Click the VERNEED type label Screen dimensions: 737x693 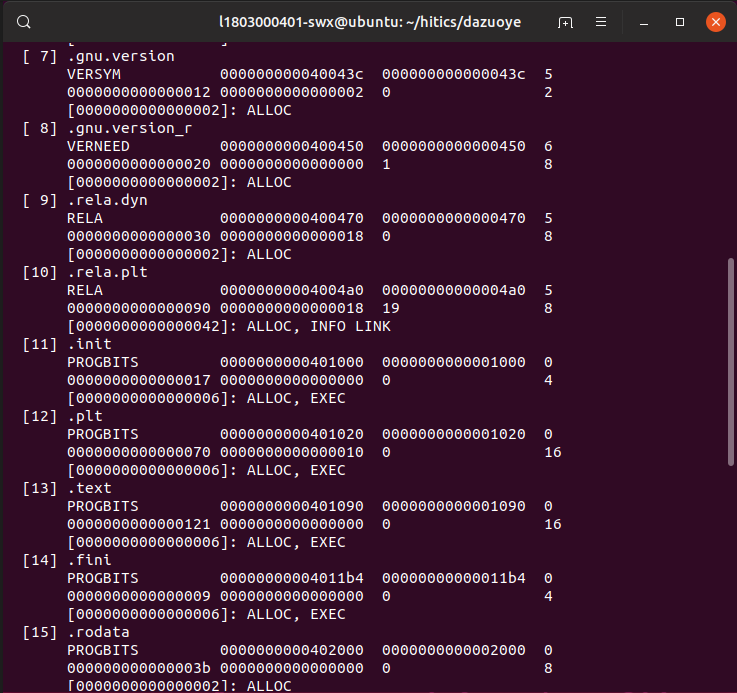(x=98, y=146)
